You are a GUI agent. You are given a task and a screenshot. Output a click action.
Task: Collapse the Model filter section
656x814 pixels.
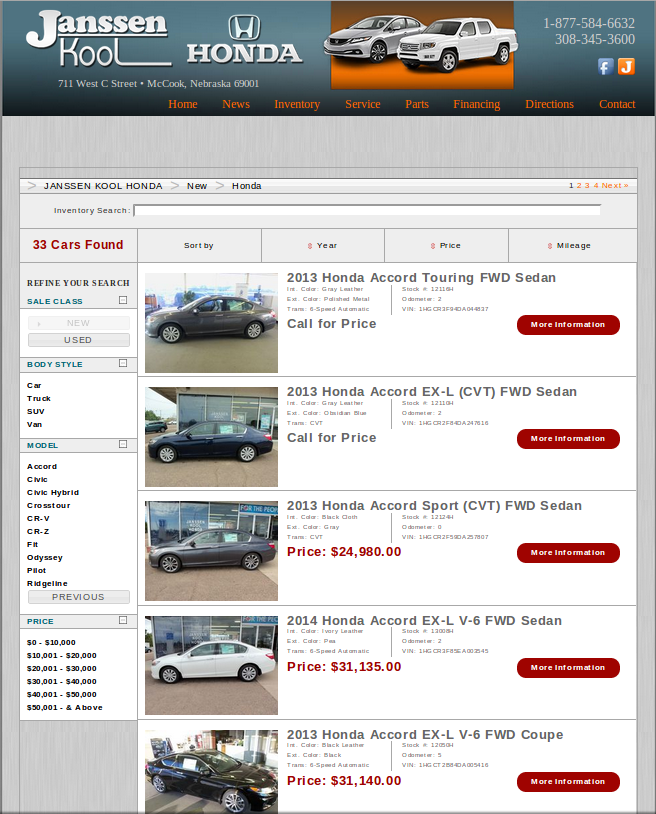(x=123, y=444)
